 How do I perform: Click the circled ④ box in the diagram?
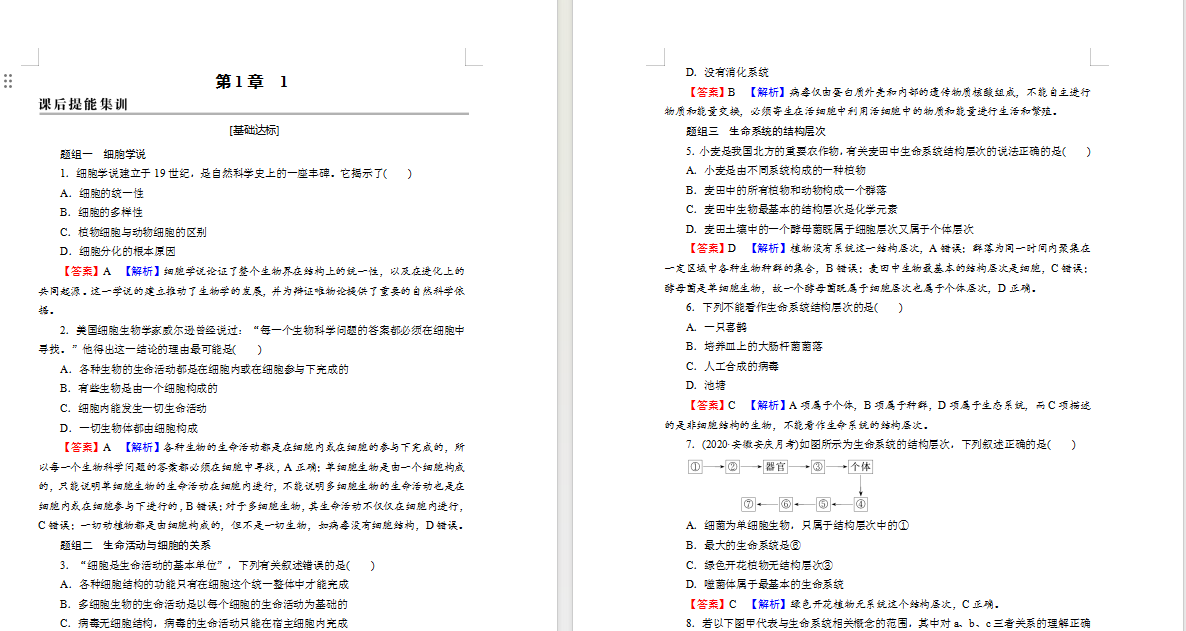860,503
